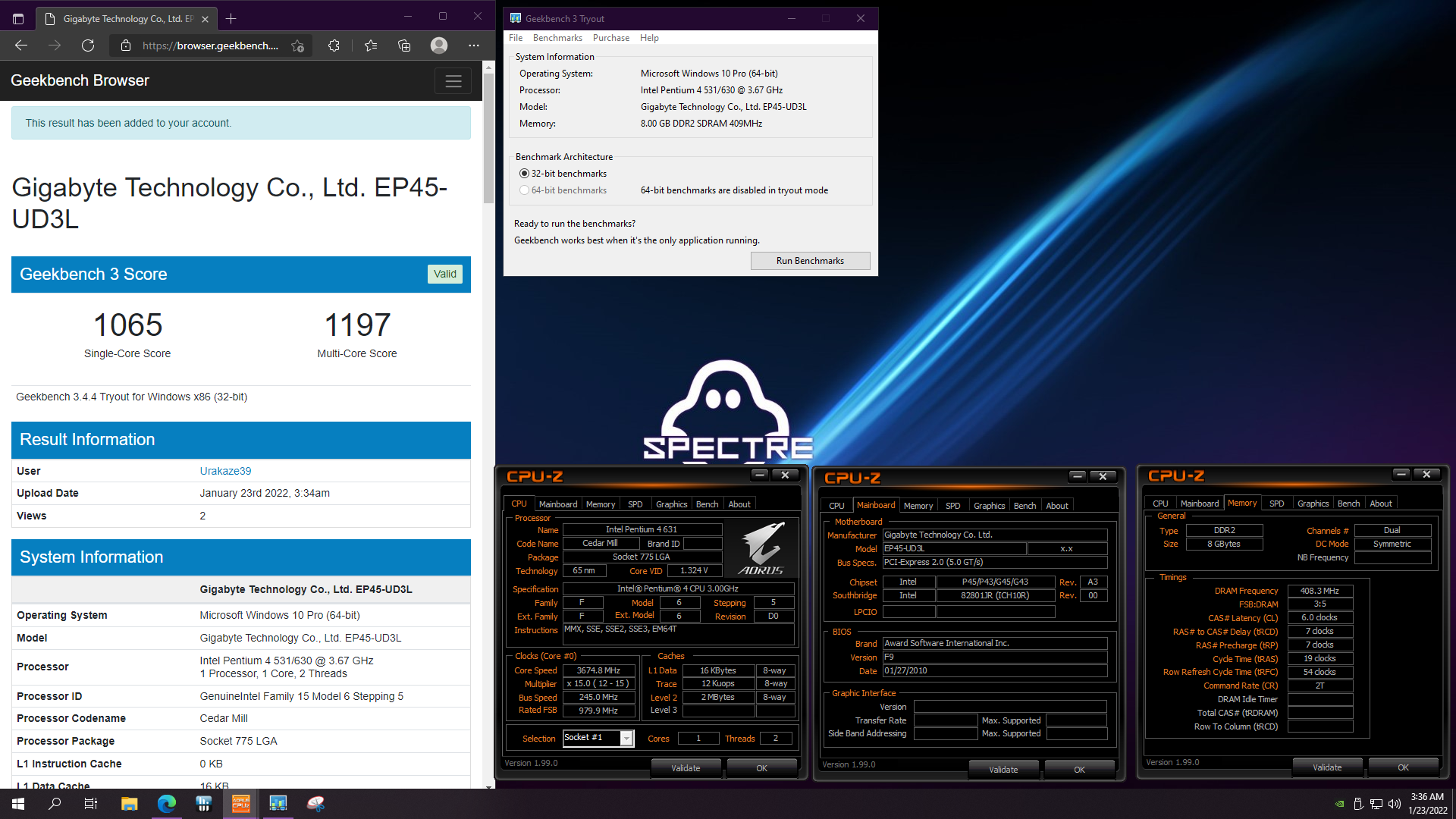1456x819 pixels.
Task: Open Bench tab in left CPU-Z
Action: pyautogui.click(x=707, y=504)
